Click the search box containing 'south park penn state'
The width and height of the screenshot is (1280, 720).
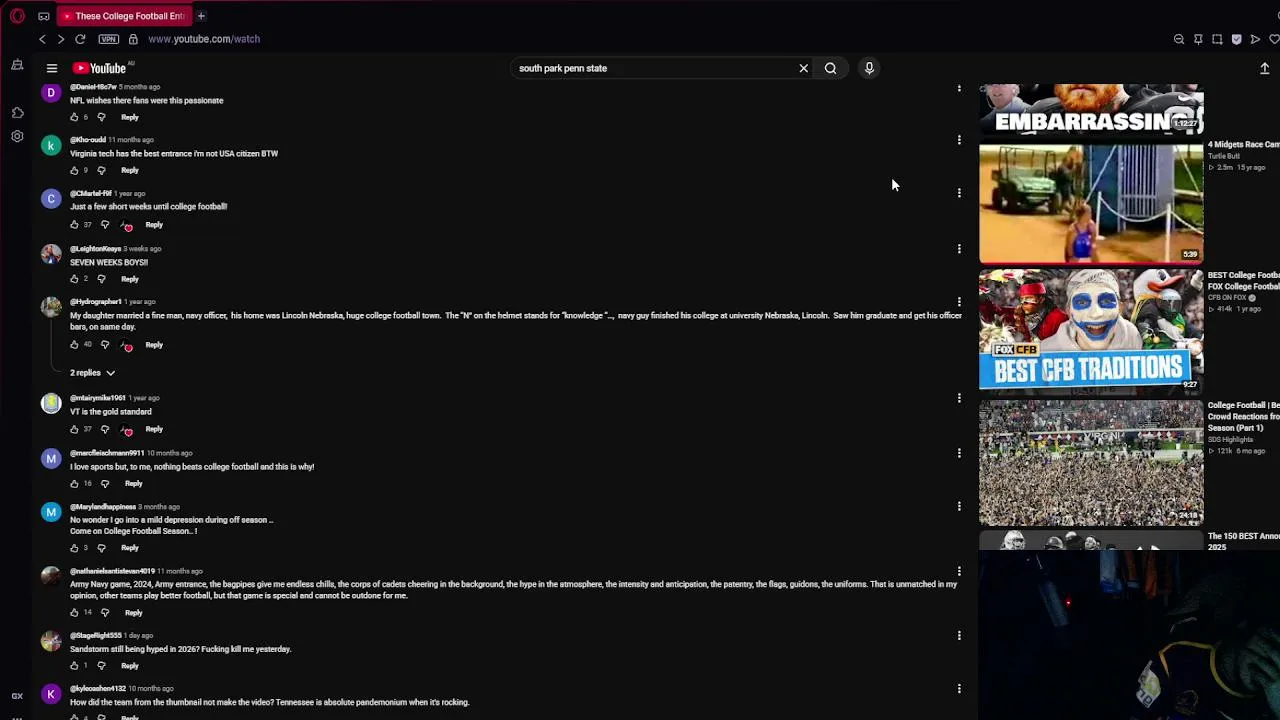tap(655, 68)
